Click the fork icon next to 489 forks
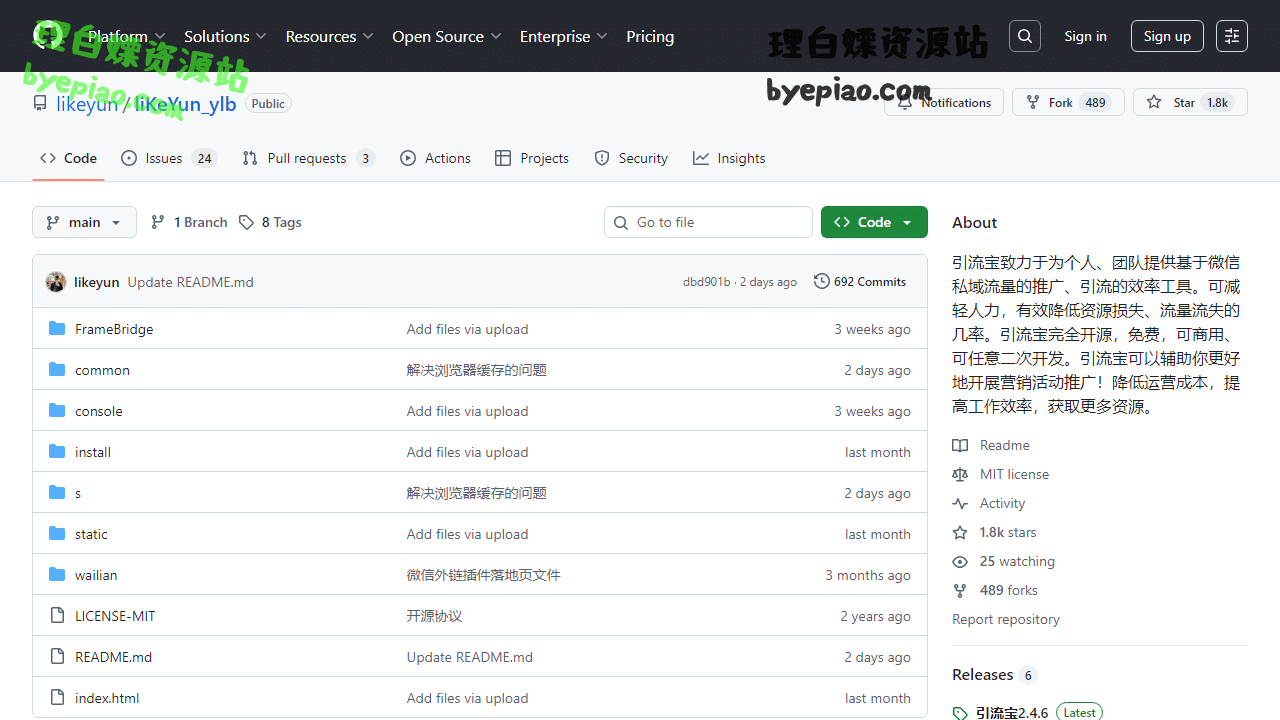This screenshot has height=720, width=1280. point(960,590)
